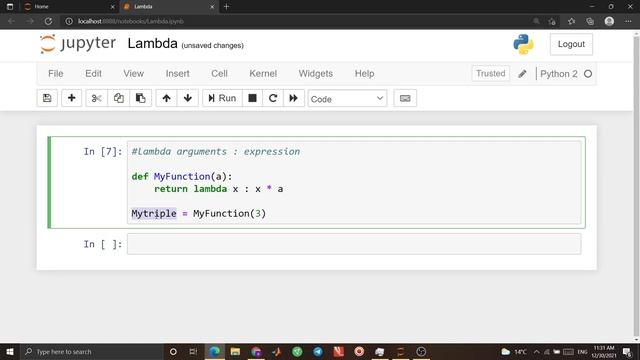Viewport: 640px width, 360px height.
Task: Open Microsoft Edge from the taskbar
Action: (215, 351)
